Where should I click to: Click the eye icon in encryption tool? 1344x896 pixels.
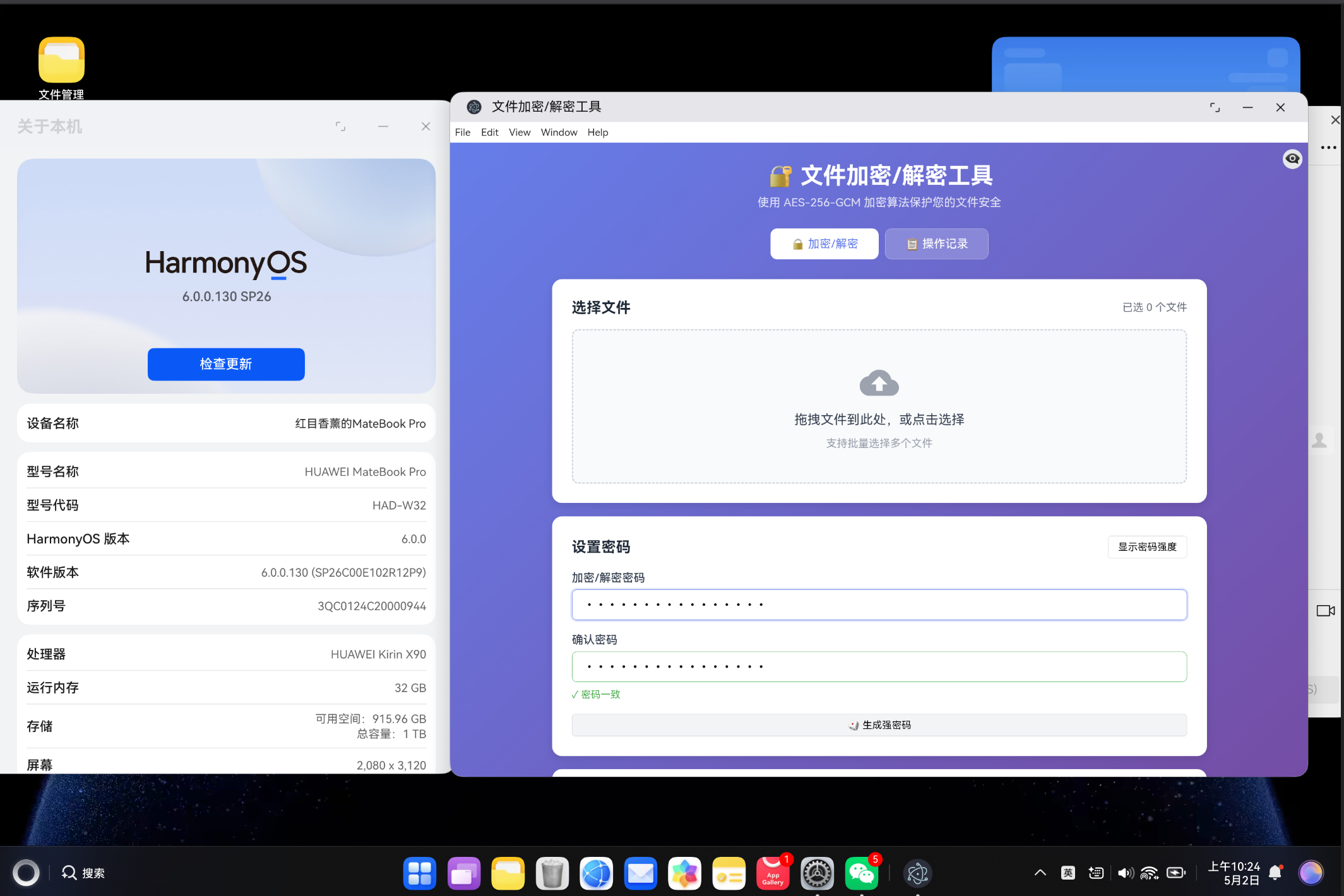(x=1292, y=159)
